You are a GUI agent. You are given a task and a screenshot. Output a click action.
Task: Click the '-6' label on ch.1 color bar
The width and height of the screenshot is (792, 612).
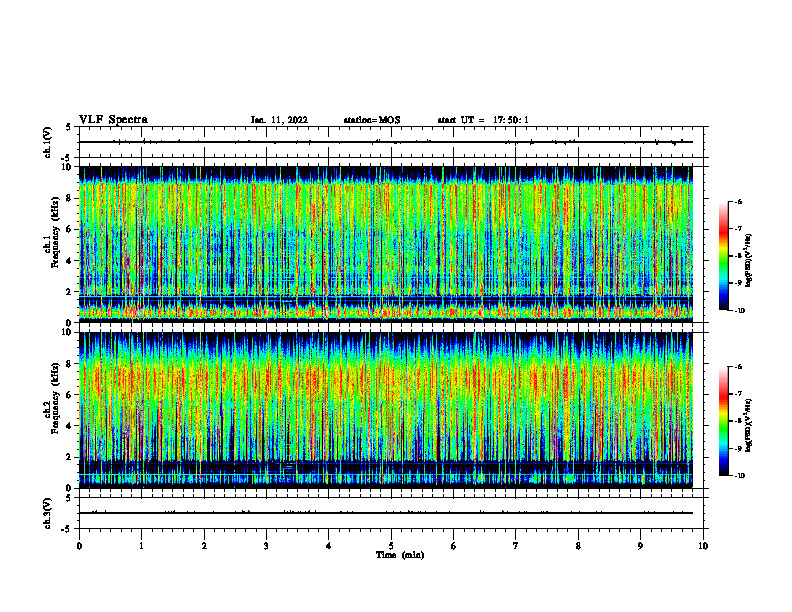tap(737, 201)
